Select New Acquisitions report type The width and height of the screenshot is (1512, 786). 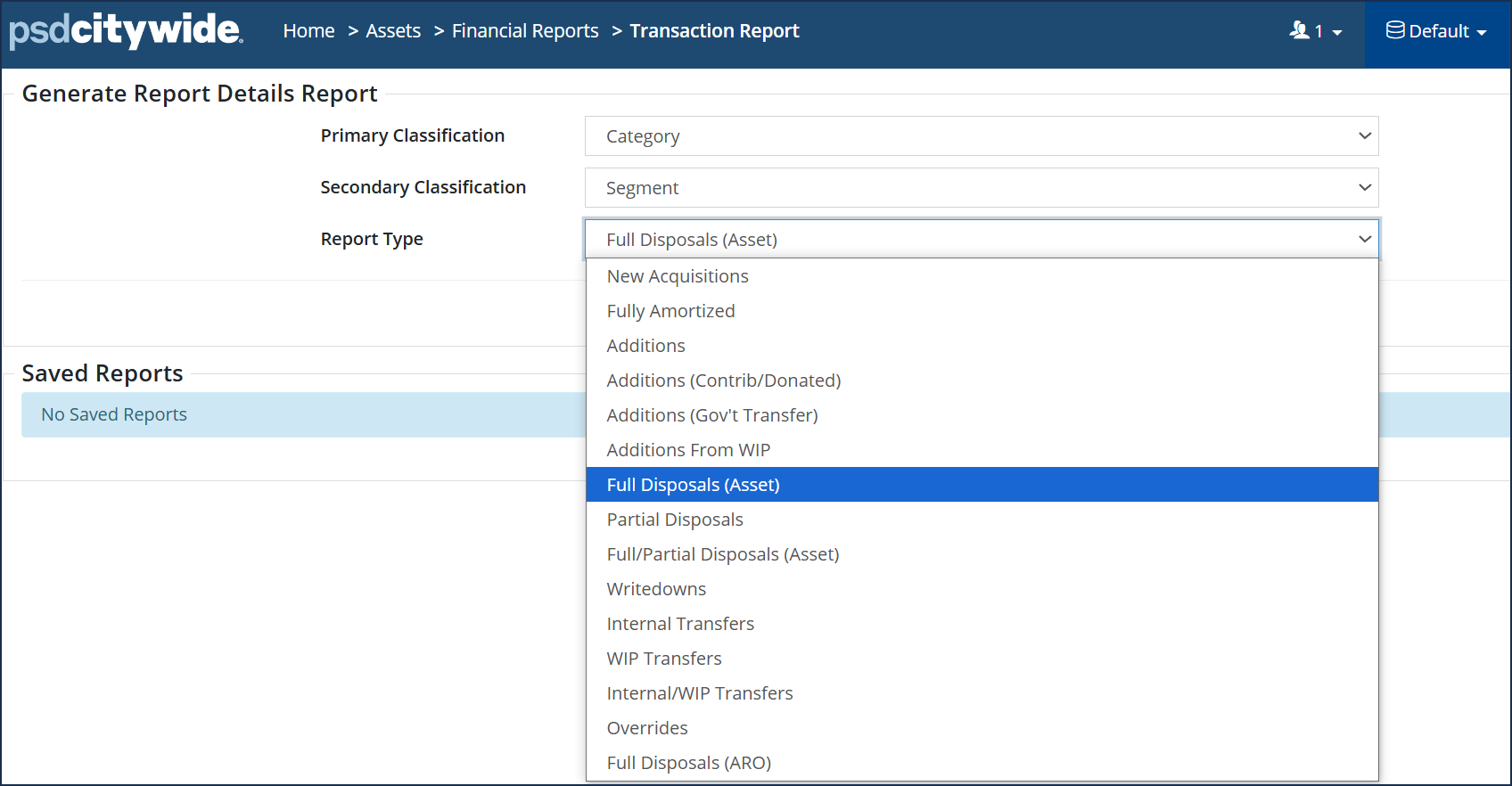point(678,276)
